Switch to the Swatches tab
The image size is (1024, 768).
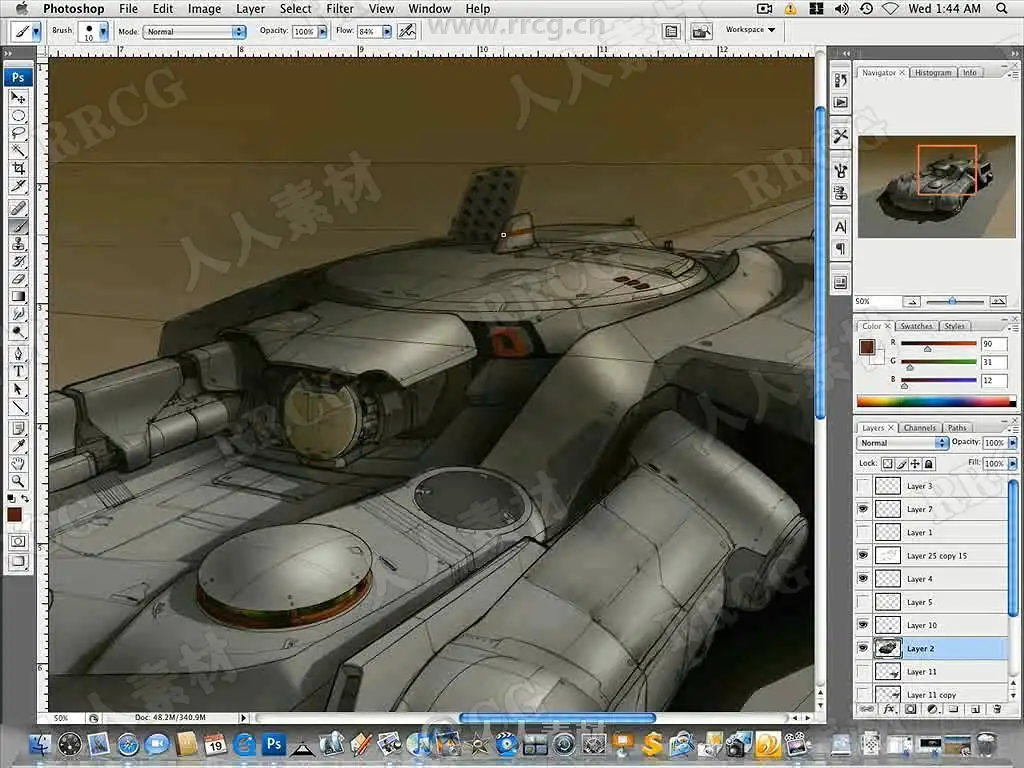(915, 326)
